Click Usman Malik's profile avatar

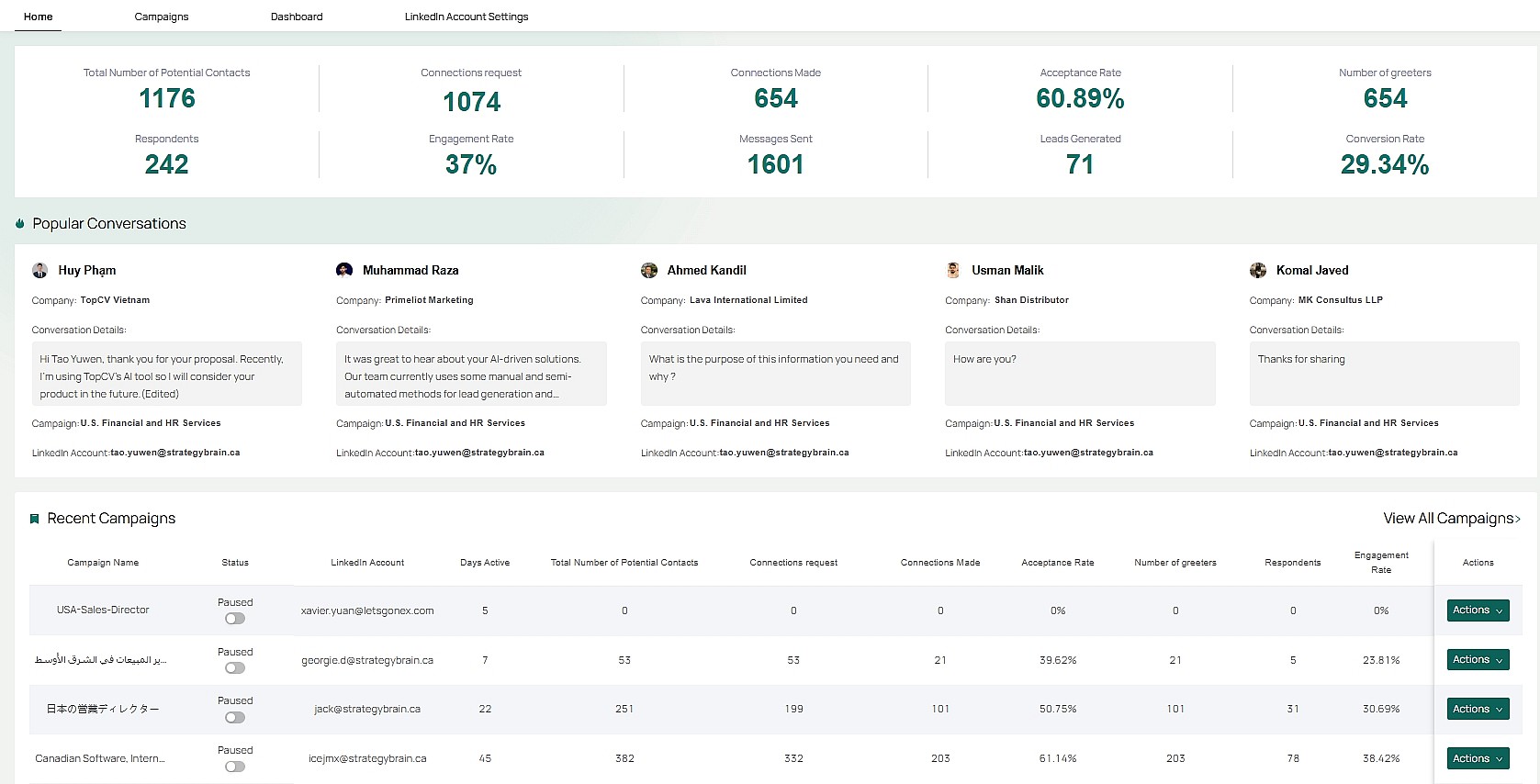[x=953, y=270]
